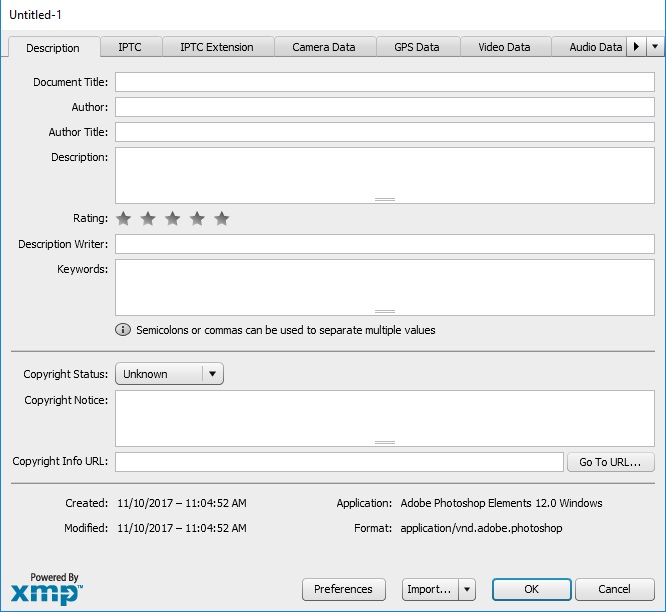The height and width of the screenshot is (612, 666).
Task: Click inside the Document Title field
Action: pos(384,82)
